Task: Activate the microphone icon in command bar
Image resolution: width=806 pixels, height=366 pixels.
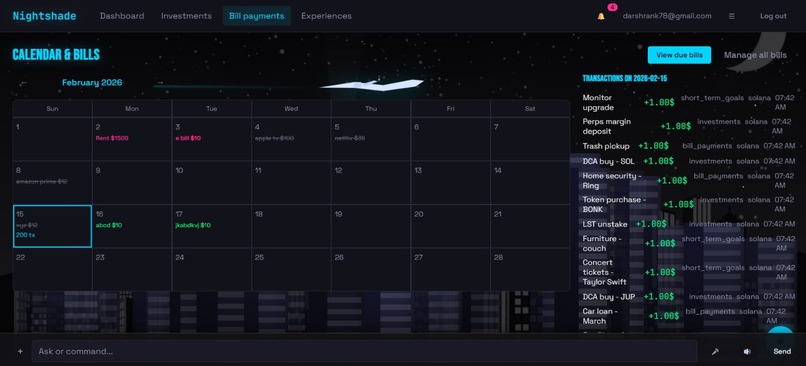Action: click(x=715, y=352)
